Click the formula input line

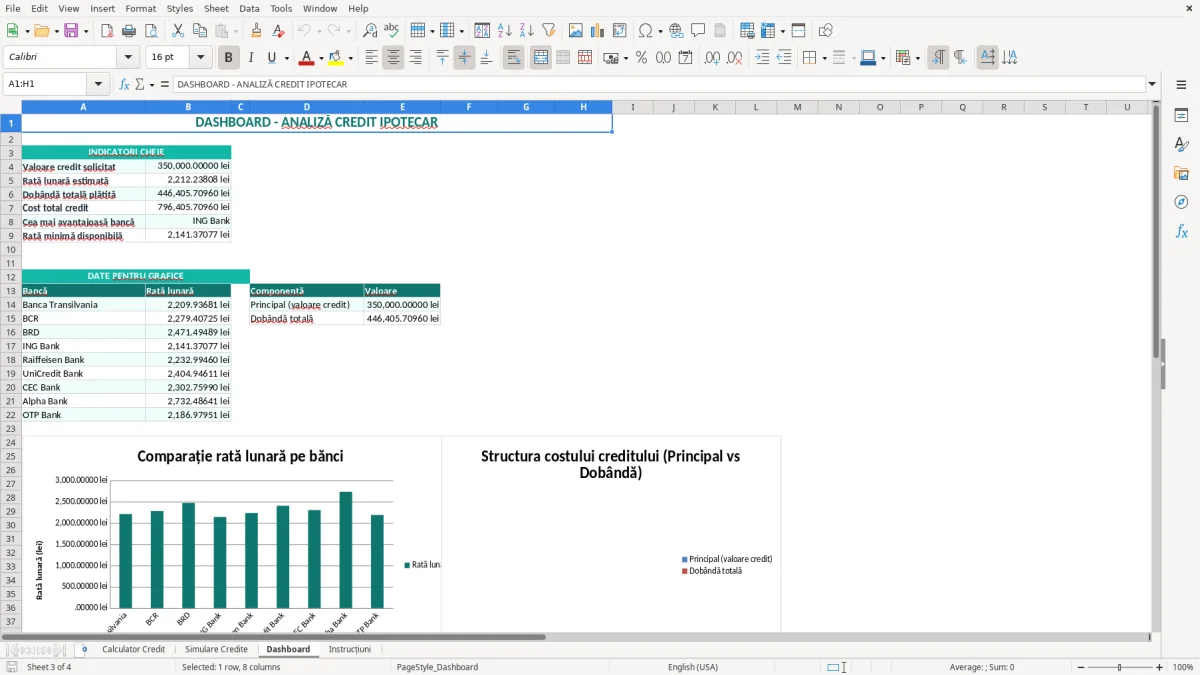[x=659, y=85]
